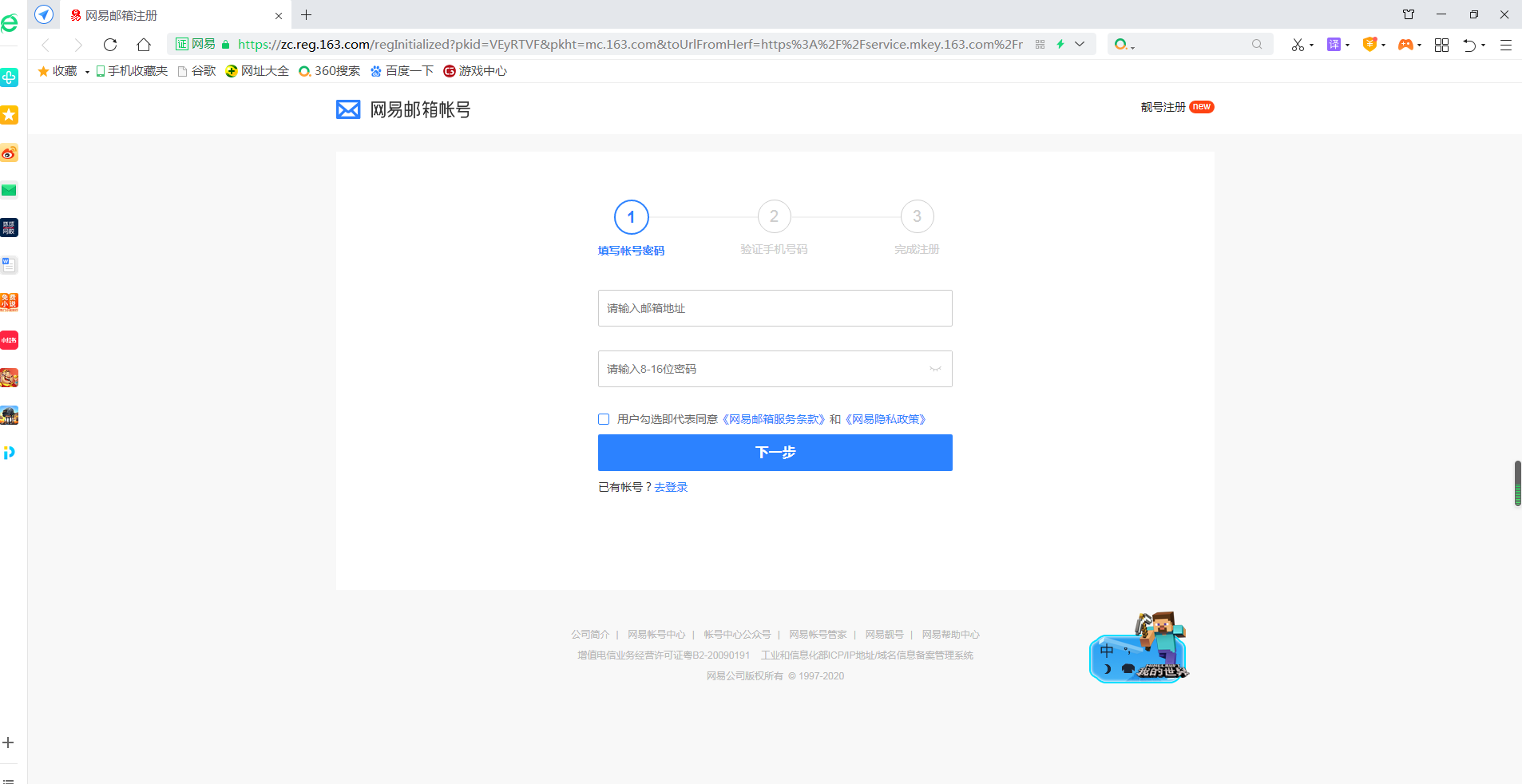The height and width of the screenshot is (784, 1522).
Task: Open the dark blue 环球 news sidebar icon
Action: [x=9, y=228]
